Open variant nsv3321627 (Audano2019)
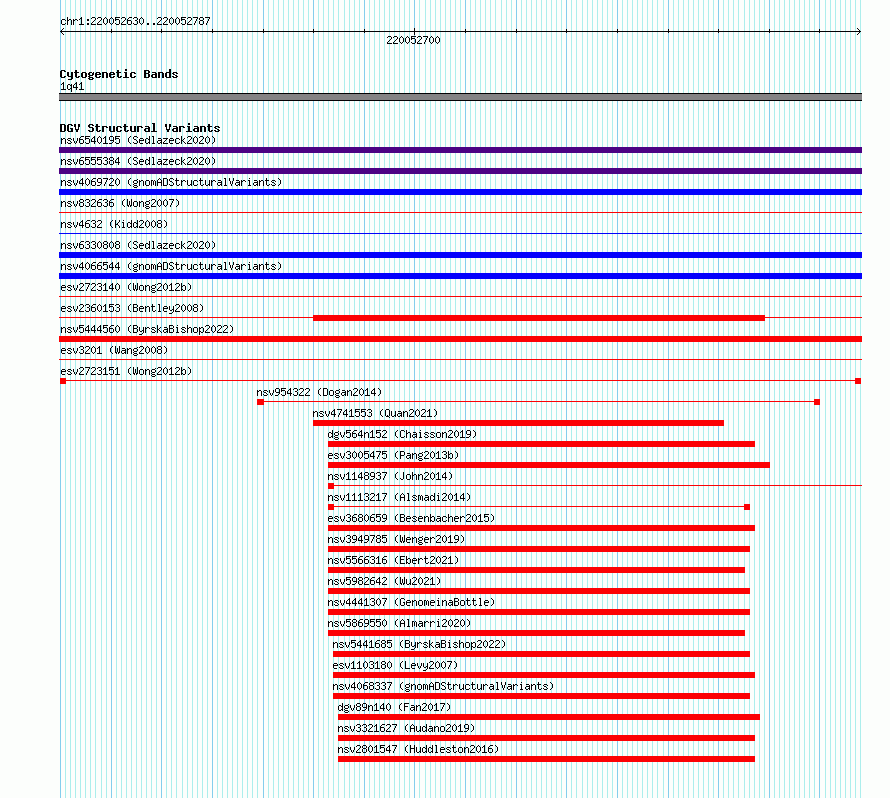 (406, 728)
